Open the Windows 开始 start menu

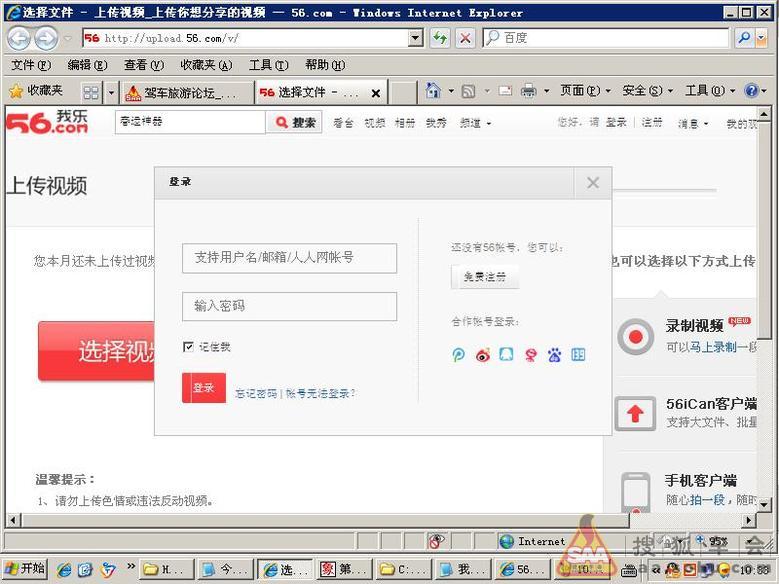[x=25, y=569]
